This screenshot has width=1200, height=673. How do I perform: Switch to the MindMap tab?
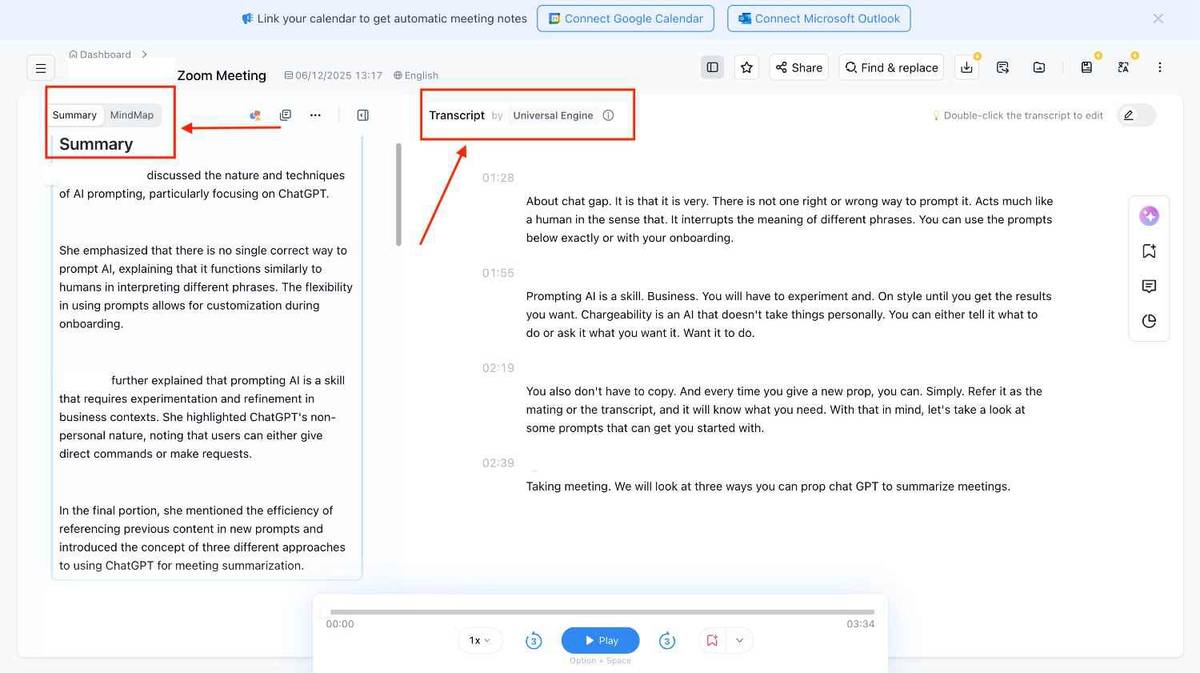tap(132, 115)
